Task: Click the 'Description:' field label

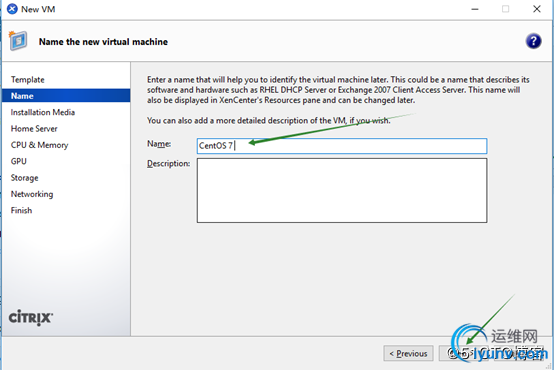Action: 169,164
